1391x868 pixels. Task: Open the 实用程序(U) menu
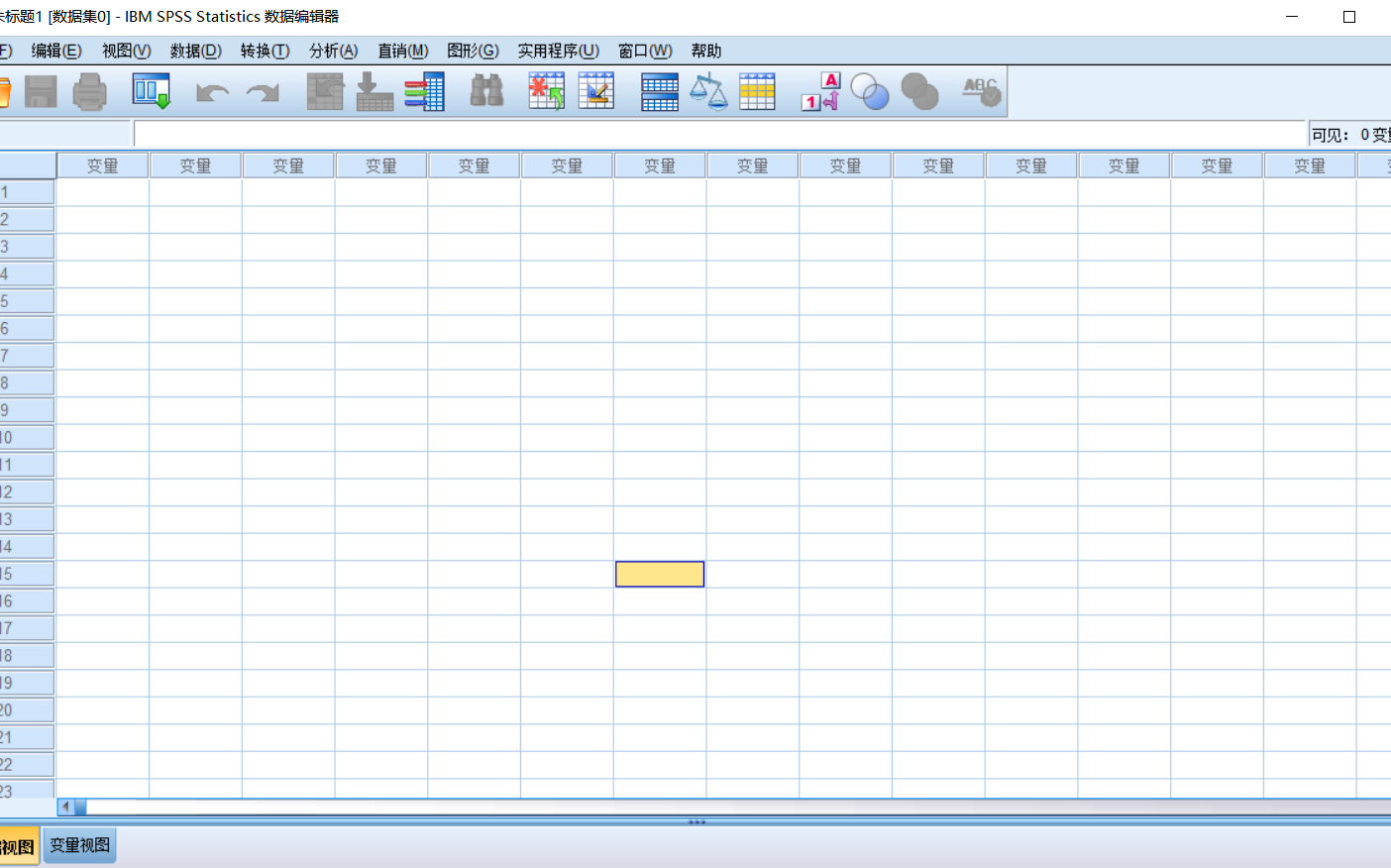point(558,51)
